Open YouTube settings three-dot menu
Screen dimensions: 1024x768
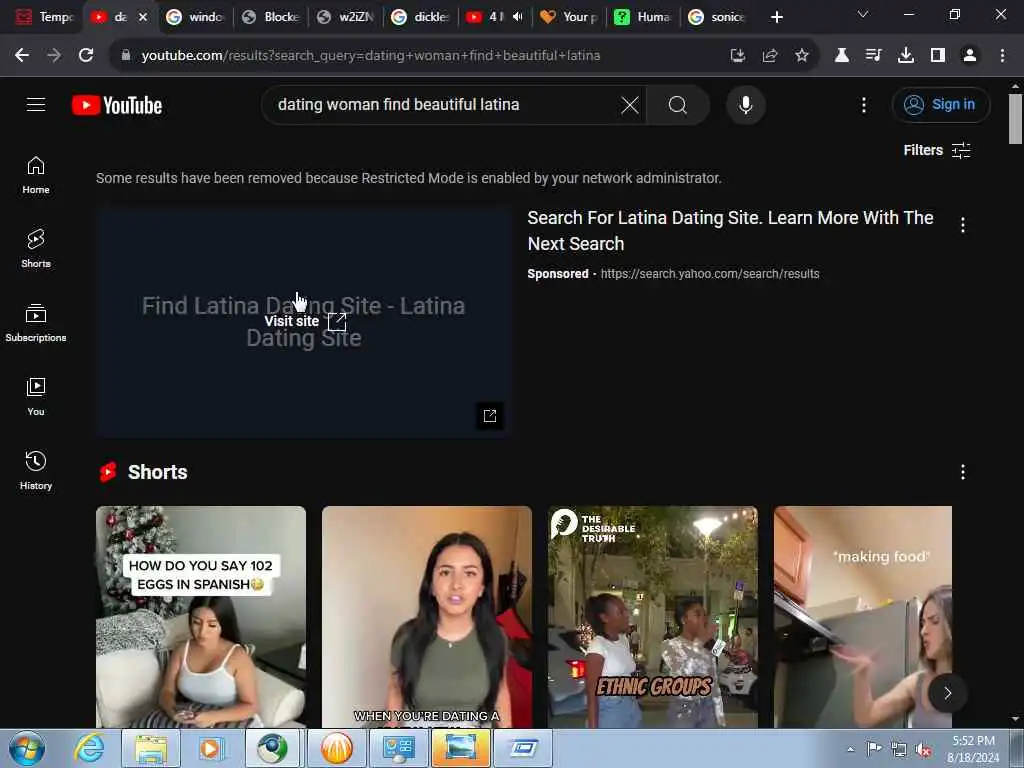(x=863, y=104)
